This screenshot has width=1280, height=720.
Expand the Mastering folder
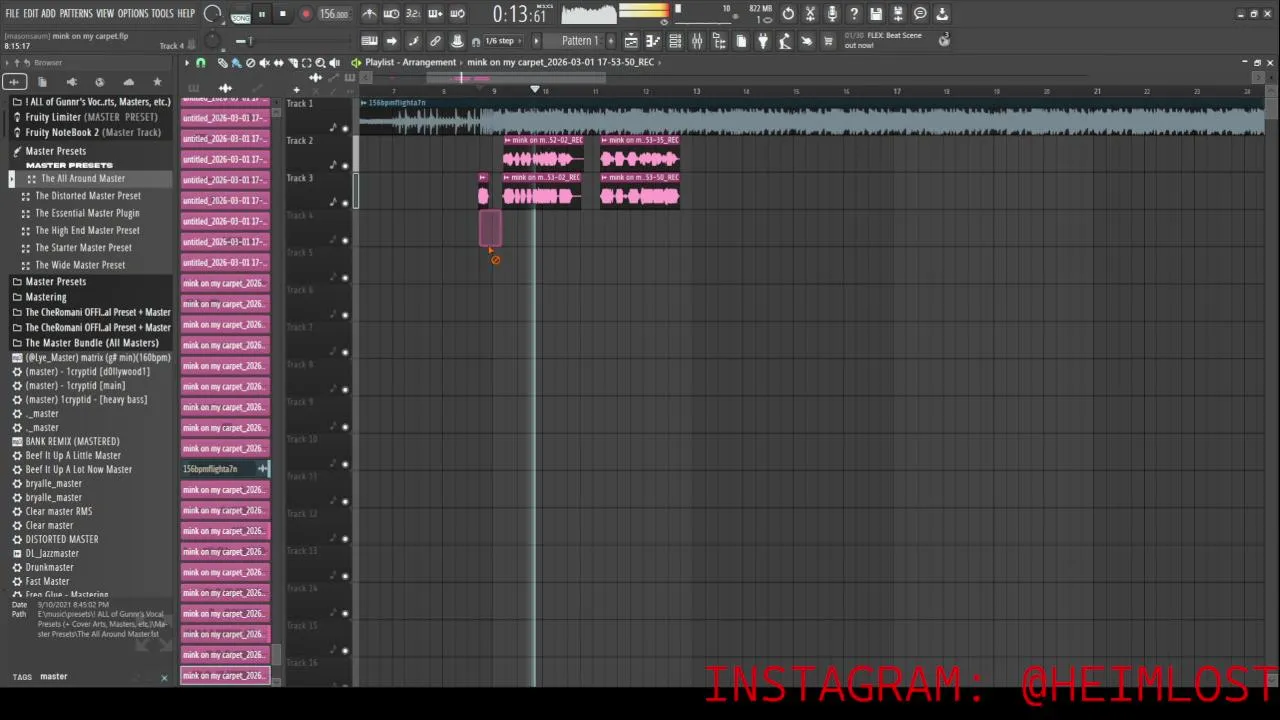point(46,297)
